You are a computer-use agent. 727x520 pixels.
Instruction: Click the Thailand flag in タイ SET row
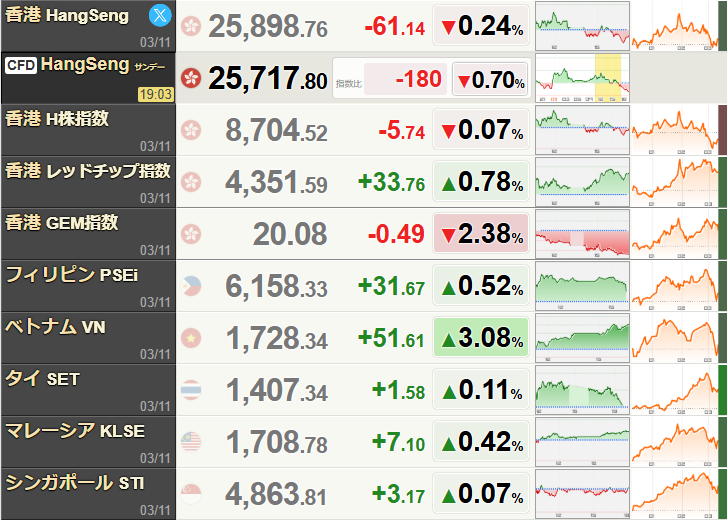click(x=191, y=390)
